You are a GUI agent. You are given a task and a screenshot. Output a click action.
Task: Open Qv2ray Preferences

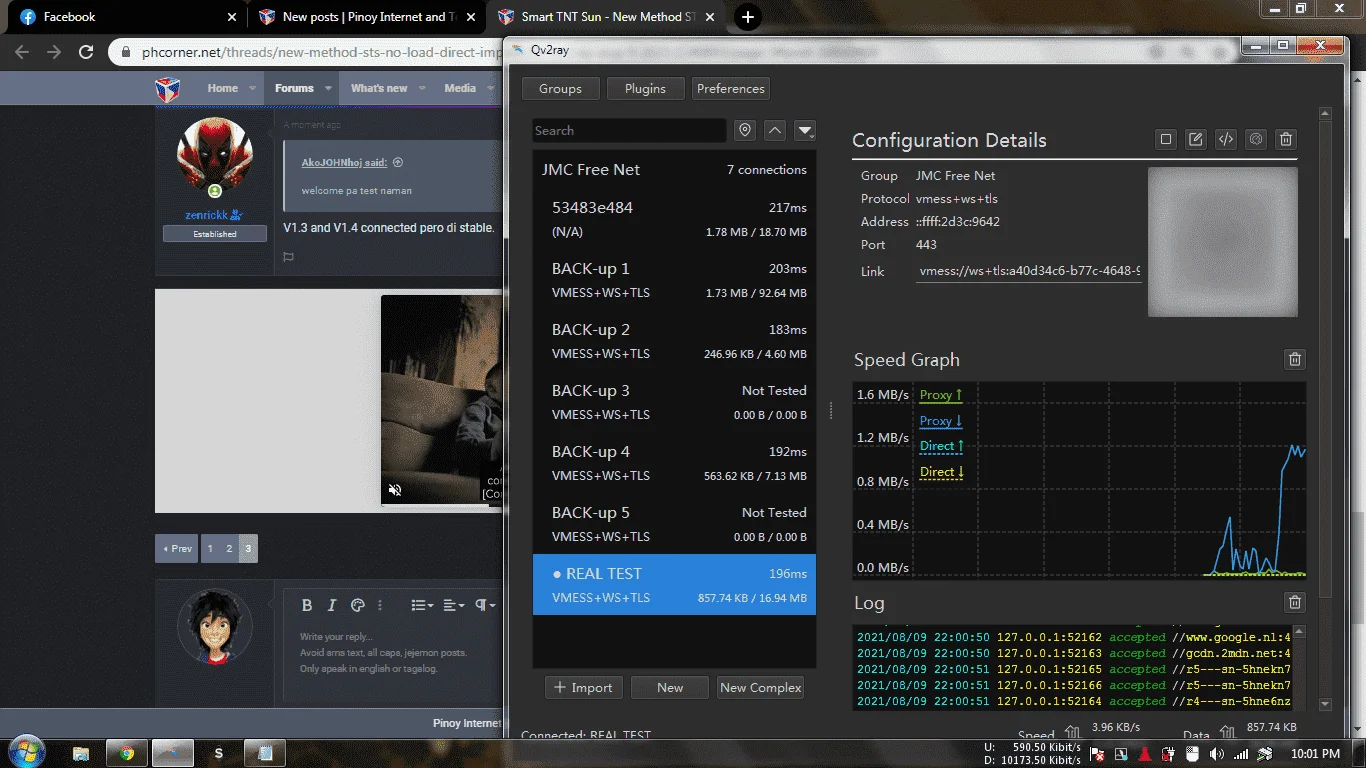pyautogui.click(x=730, y=89)
